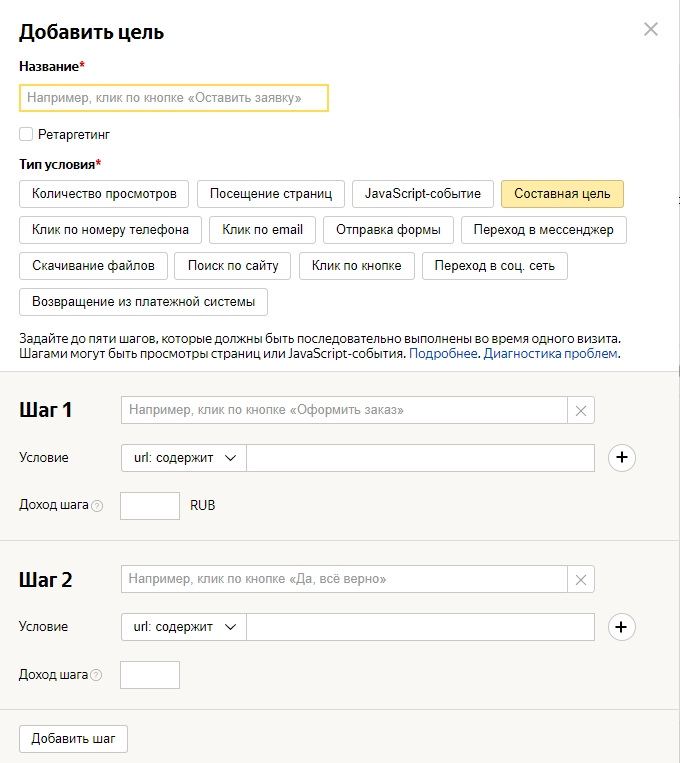Clear the Step 2 name field
The width and height of the screenshot is (680, 763).
(581, 579)
